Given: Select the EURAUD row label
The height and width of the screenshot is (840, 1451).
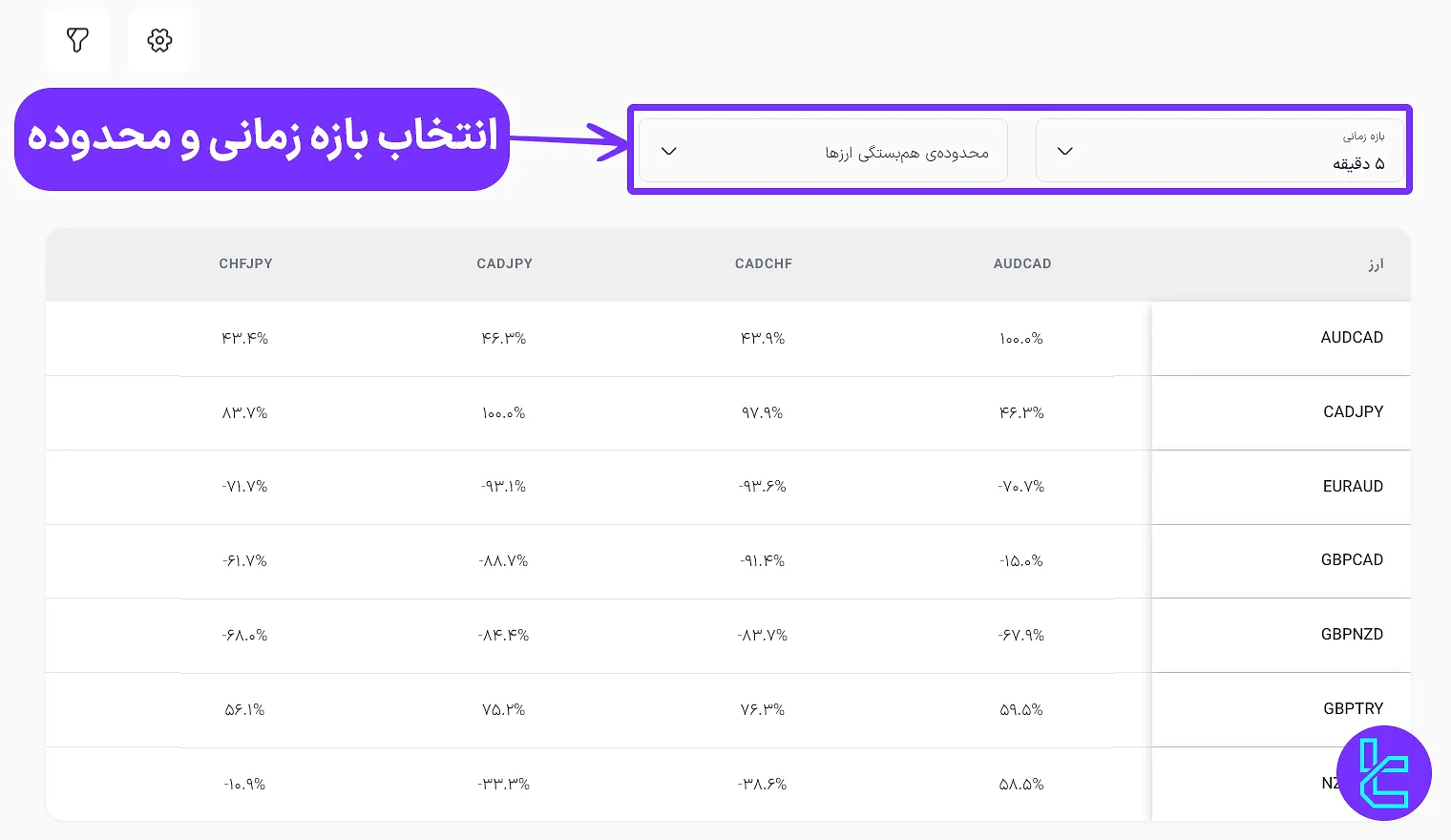Looking at the screenshot, I should [x=1353, y=486].
